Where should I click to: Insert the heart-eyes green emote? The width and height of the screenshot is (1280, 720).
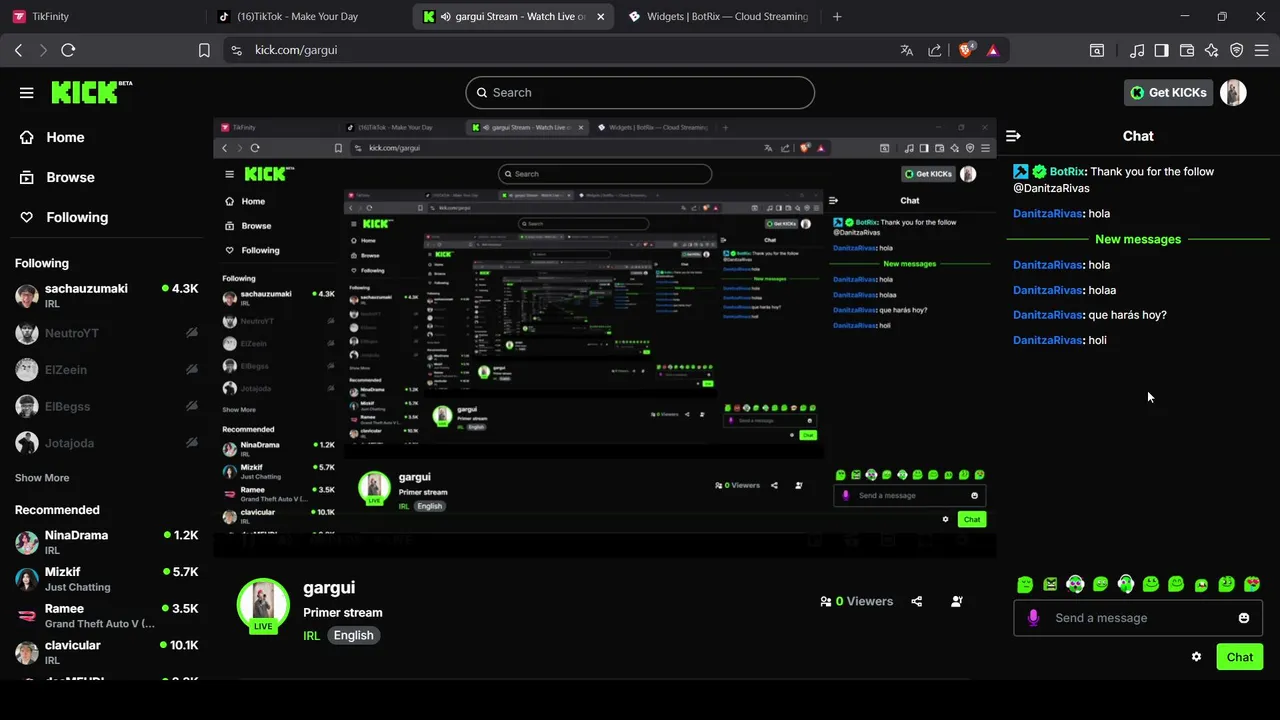pos(1252,584)
